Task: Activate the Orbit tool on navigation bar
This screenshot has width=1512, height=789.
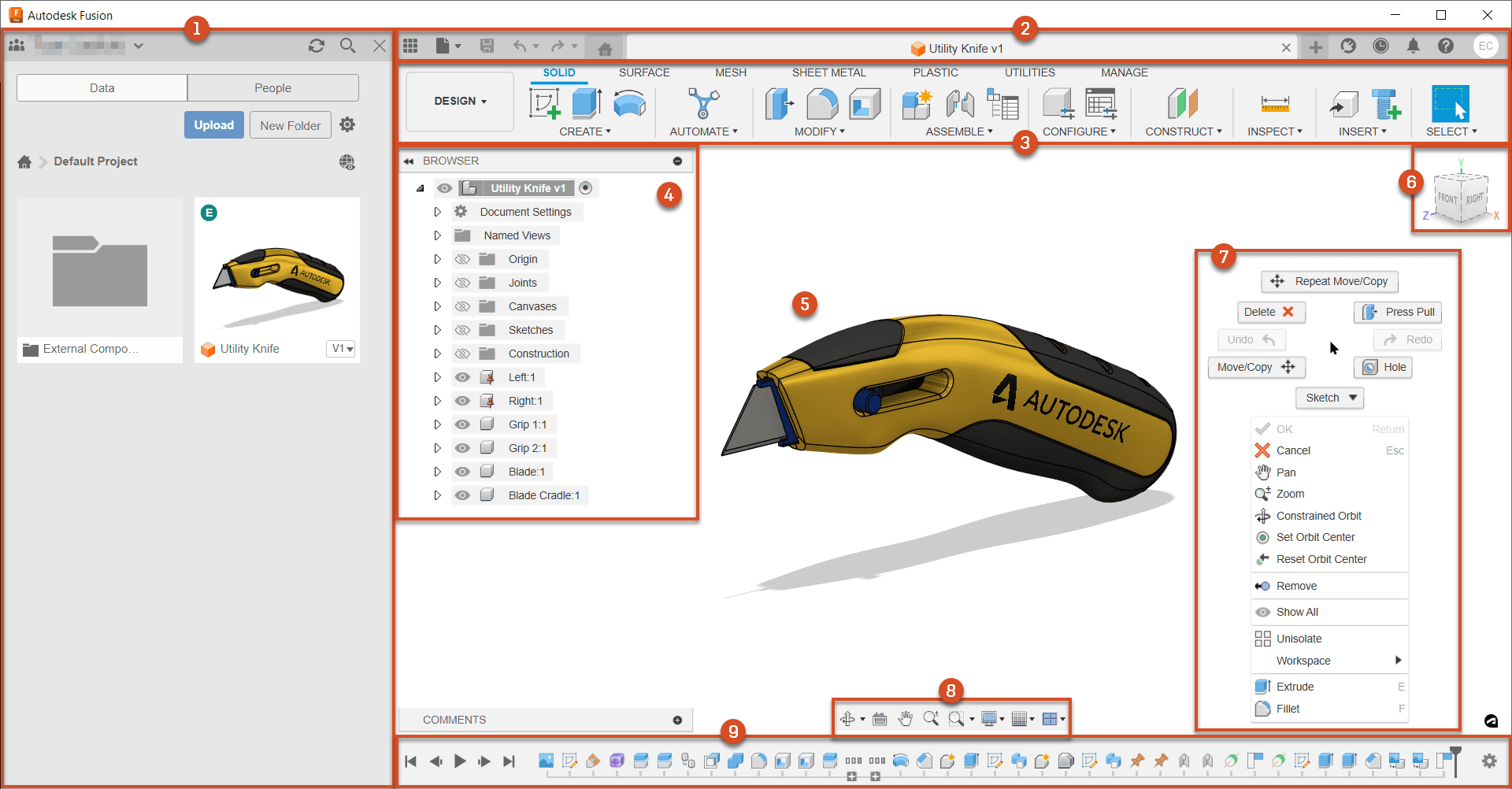Action: click(849, 718)
